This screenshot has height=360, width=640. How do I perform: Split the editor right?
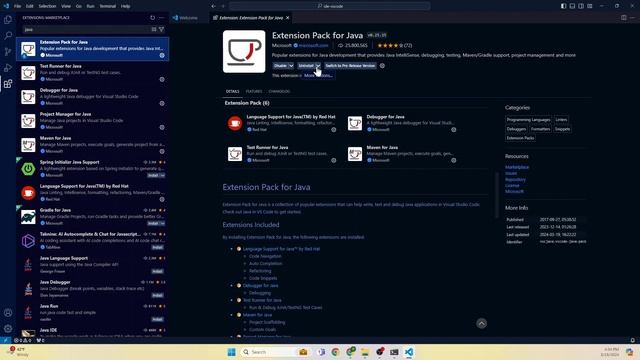click(x=624, y=18)
